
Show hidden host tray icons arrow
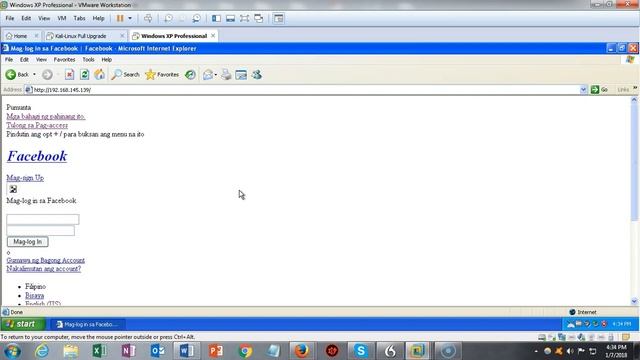(x=536, y=351)
